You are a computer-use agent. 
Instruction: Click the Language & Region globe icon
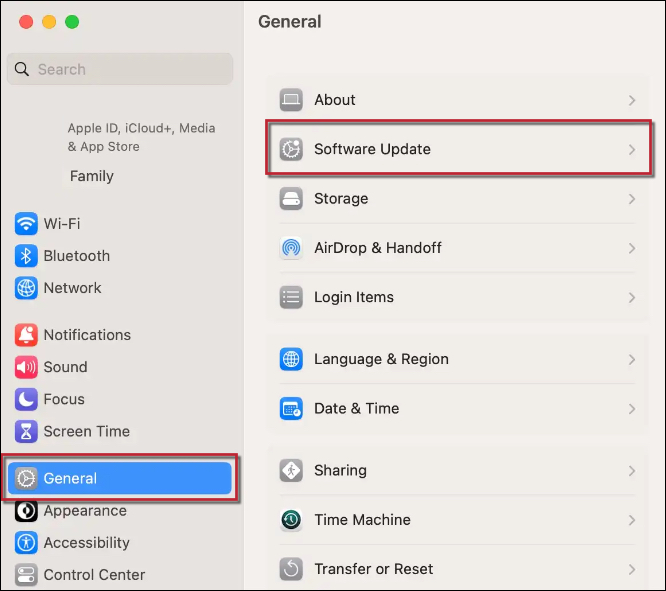click(x=291, y=359)
